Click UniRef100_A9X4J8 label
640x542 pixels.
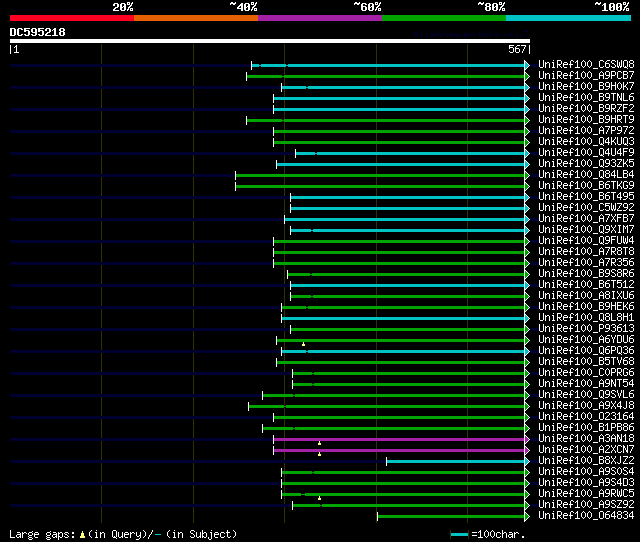586,406
